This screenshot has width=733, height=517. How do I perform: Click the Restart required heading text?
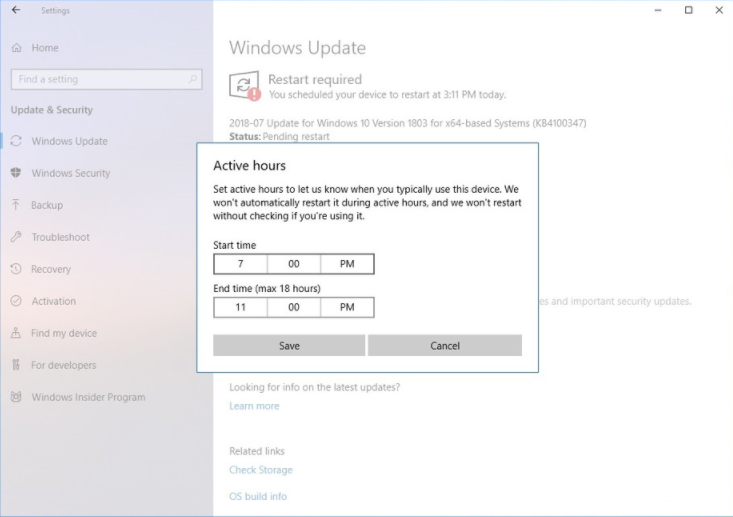[315, 79]
